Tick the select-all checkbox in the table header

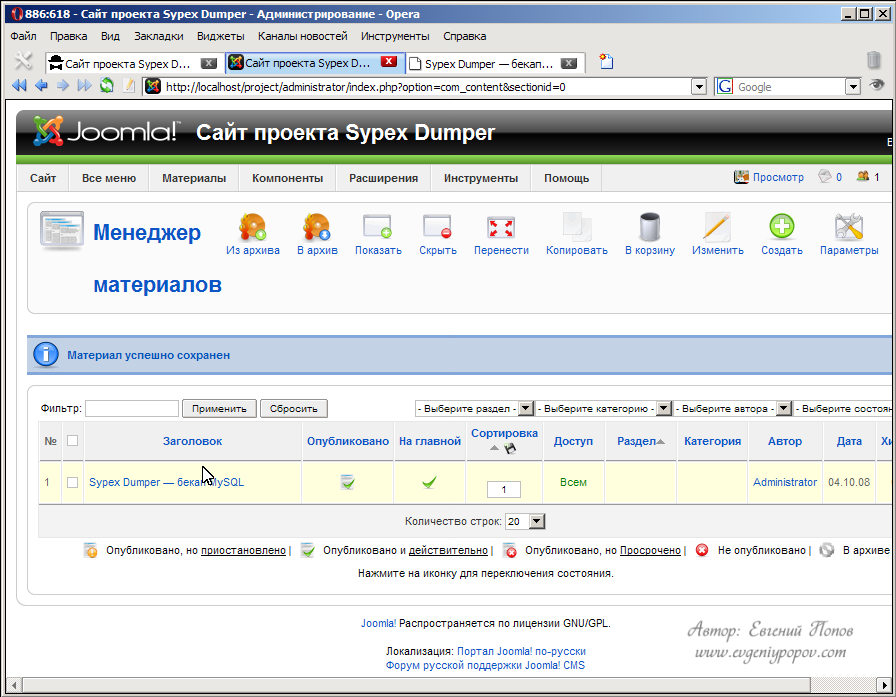pyautogui.click(x=73, y=440)
